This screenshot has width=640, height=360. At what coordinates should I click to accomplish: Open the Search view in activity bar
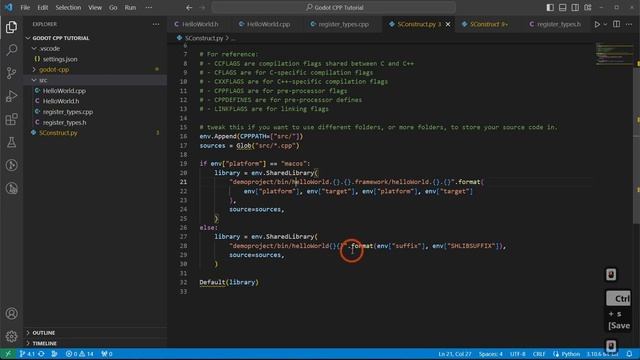click(x=11, y=50)
